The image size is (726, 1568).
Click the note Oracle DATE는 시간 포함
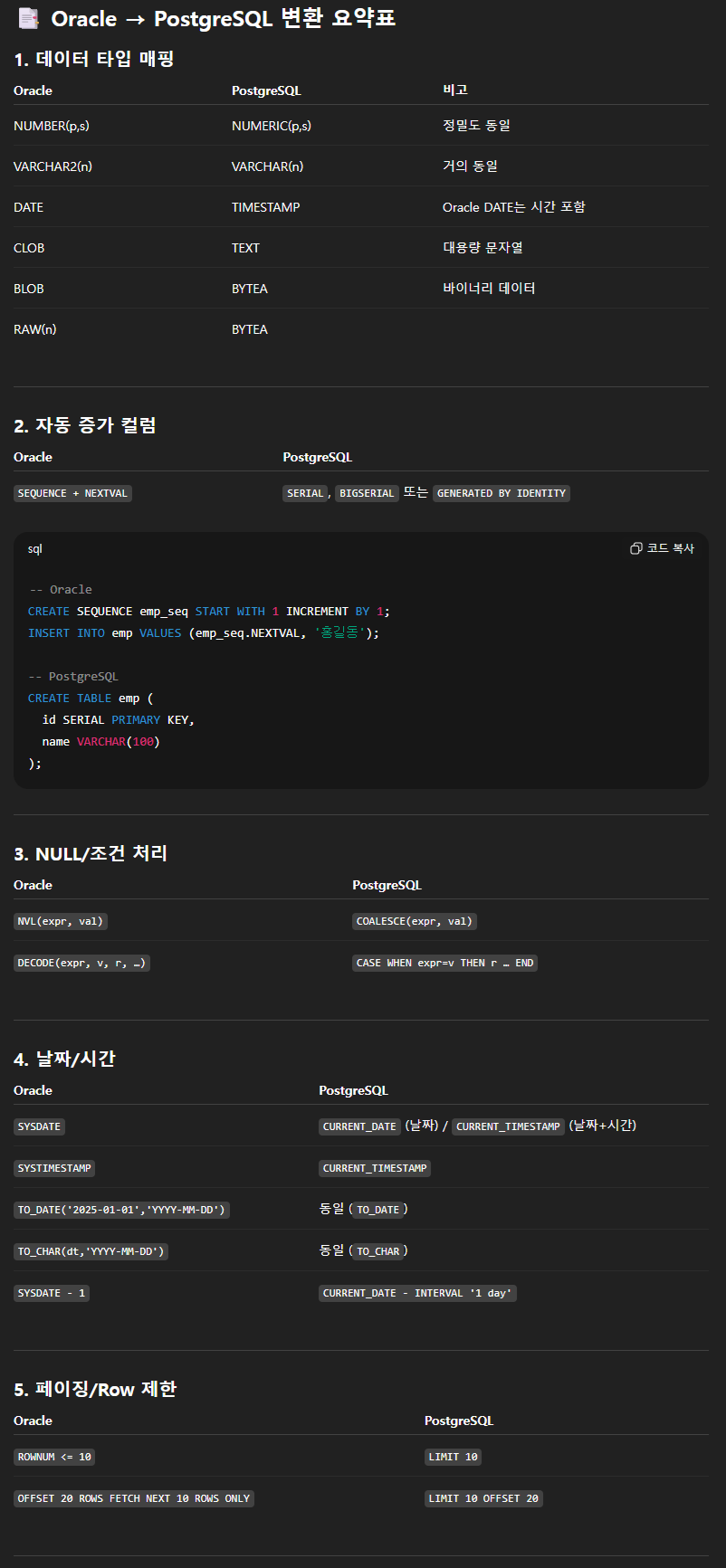pos(514,206)
